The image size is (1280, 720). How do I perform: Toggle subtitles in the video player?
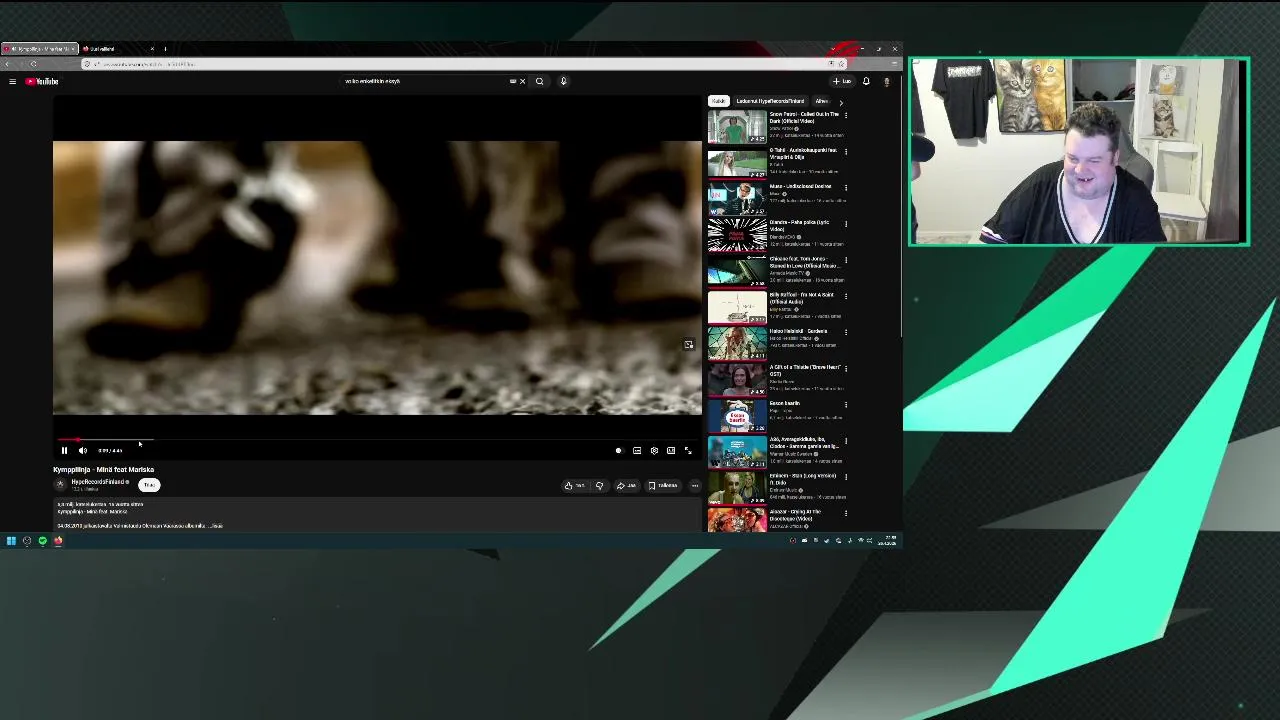(637, 451)
